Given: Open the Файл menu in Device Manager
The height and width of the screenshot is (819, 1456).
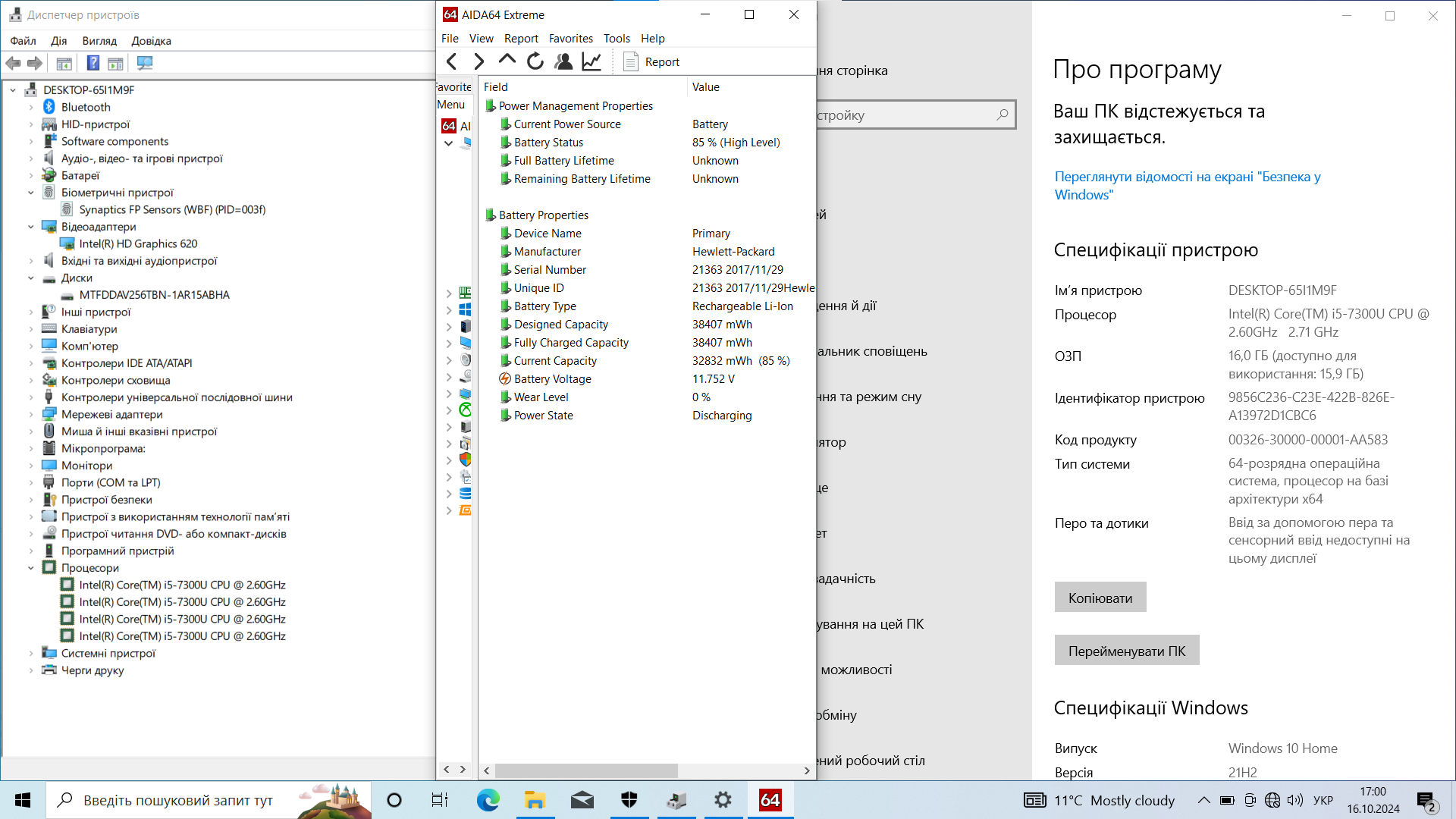Looking at the screenshot, I should 24,41.
